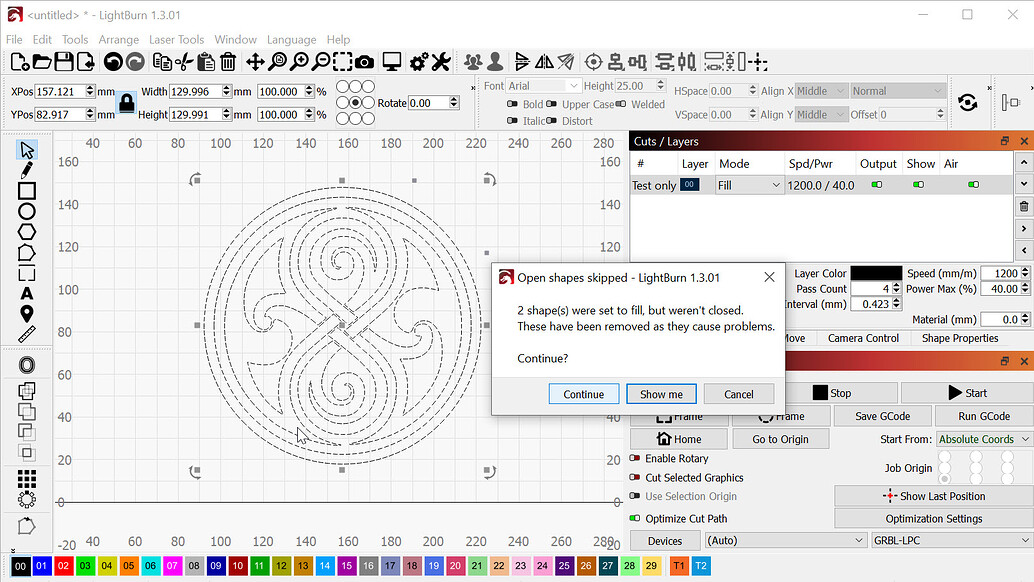Click the aspect ratio lock icon
Viewport: 1034px width, 582px height.
(x=126, y=103)
